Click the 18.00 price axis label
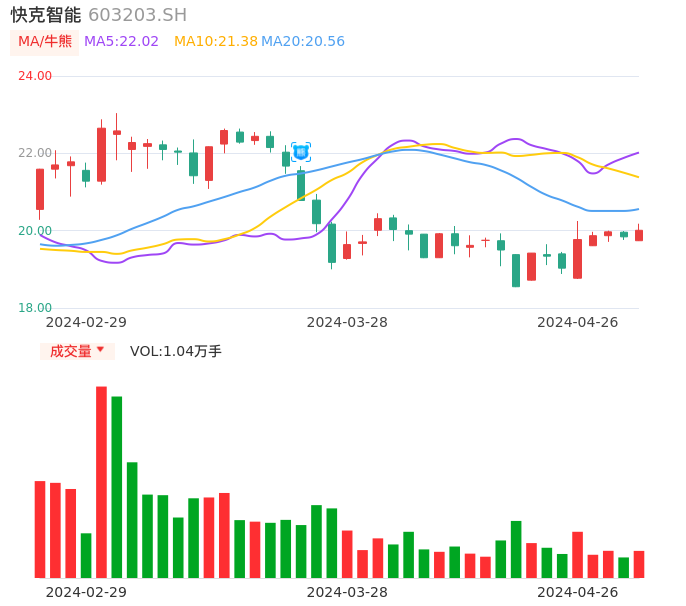 click(x=35, y=308)
